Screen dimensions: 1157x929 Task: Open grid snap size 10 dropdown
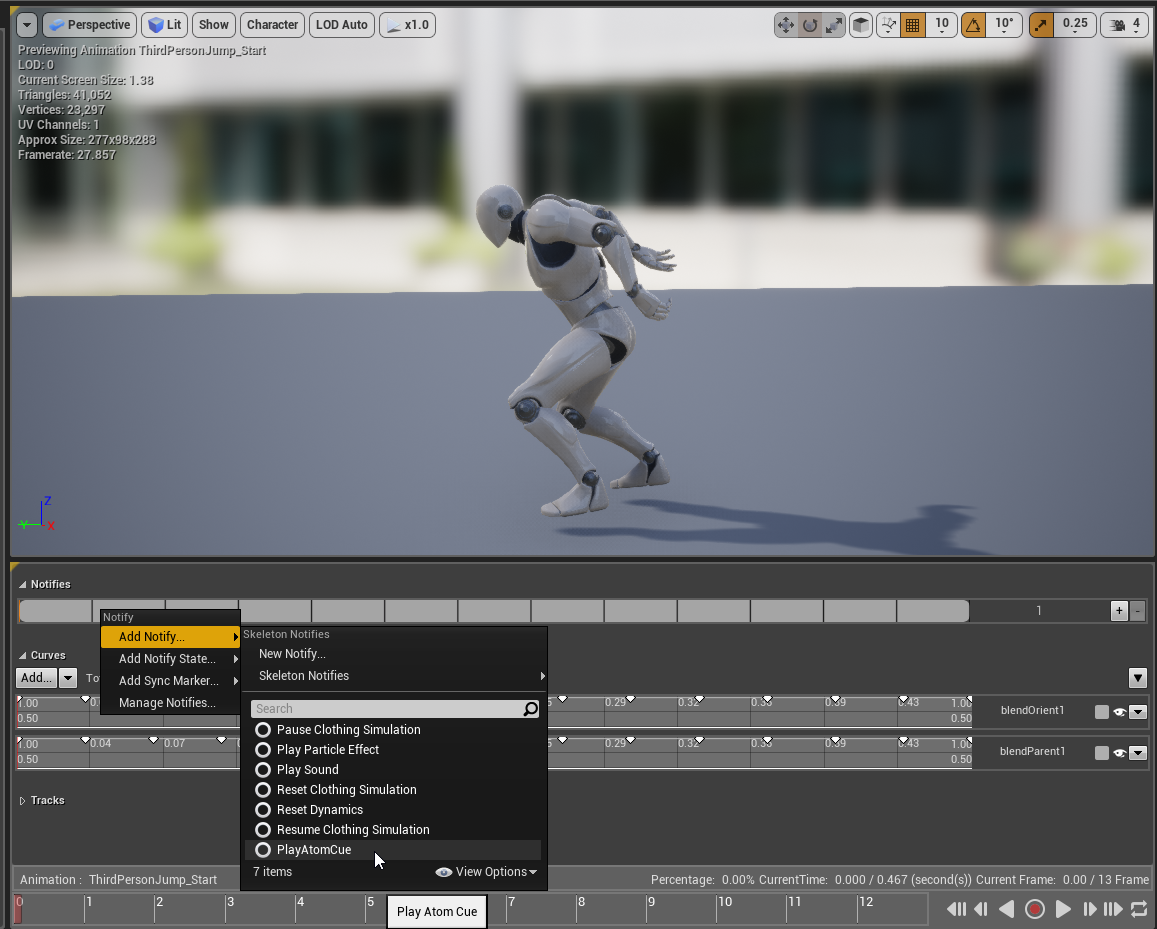point(942,25)
